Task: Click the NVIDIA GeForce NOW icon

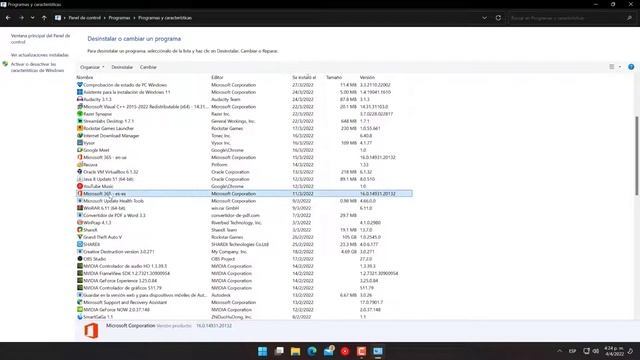Action: click(80, 309)
